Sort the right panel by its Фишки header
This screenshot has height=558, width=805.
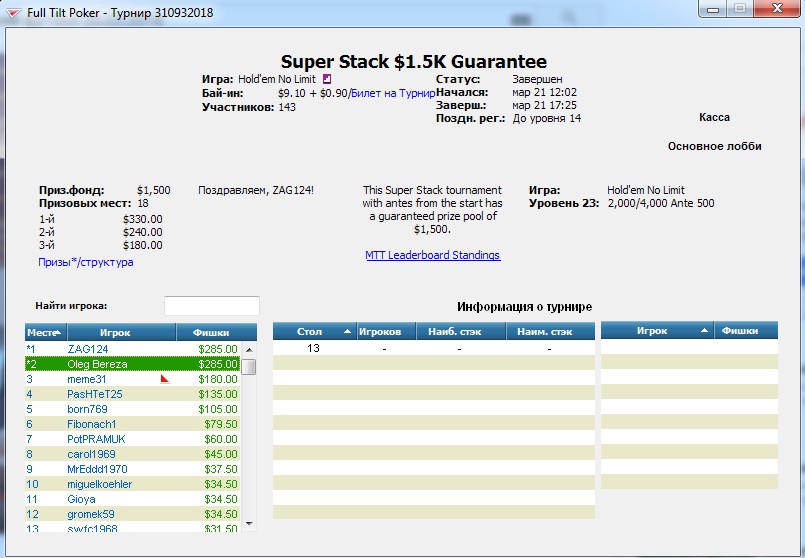click(x=746, y=331)
